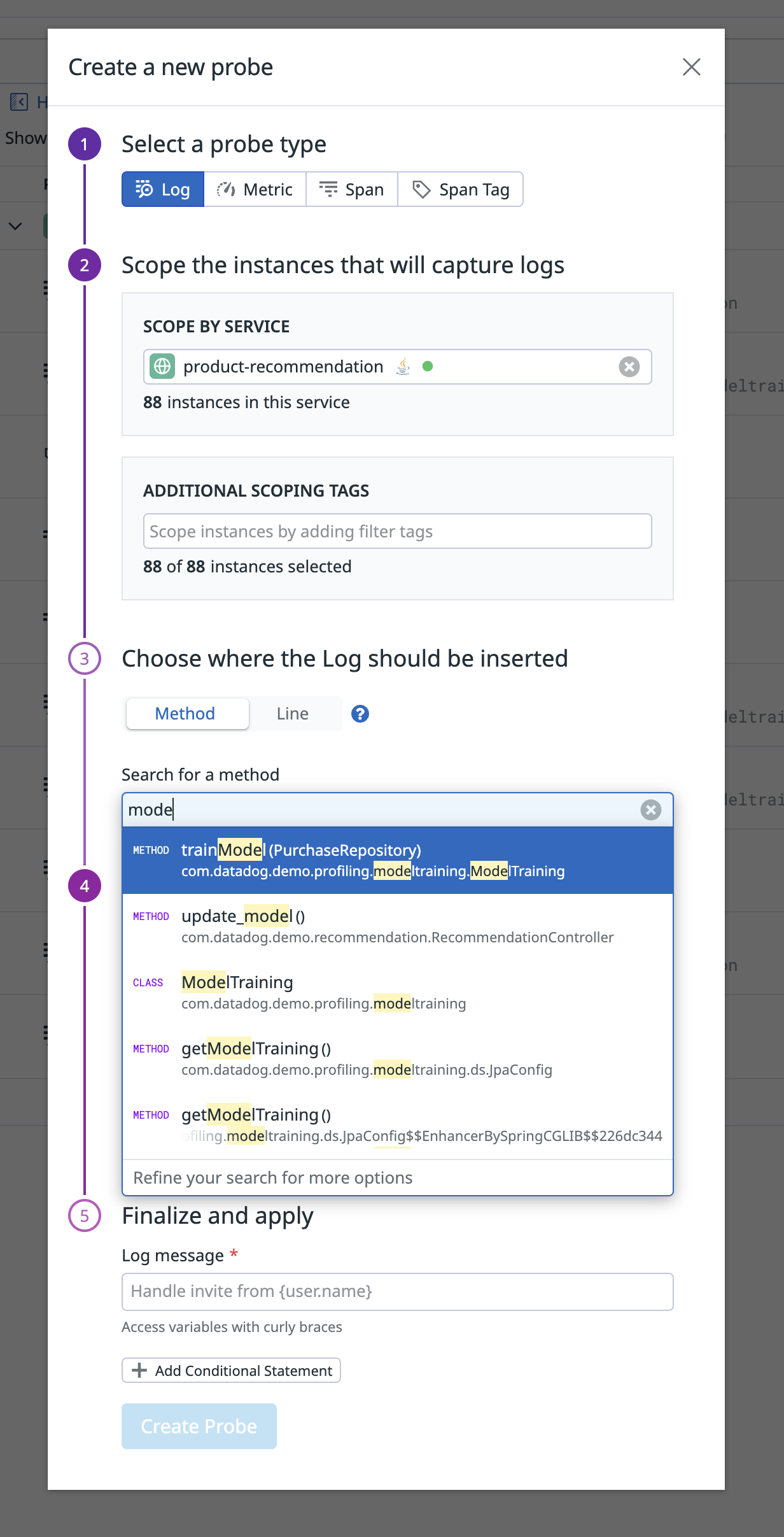The image size is (784, 1537).
Task: Click the globe icon on the service chip
Action: coord(162,367)
